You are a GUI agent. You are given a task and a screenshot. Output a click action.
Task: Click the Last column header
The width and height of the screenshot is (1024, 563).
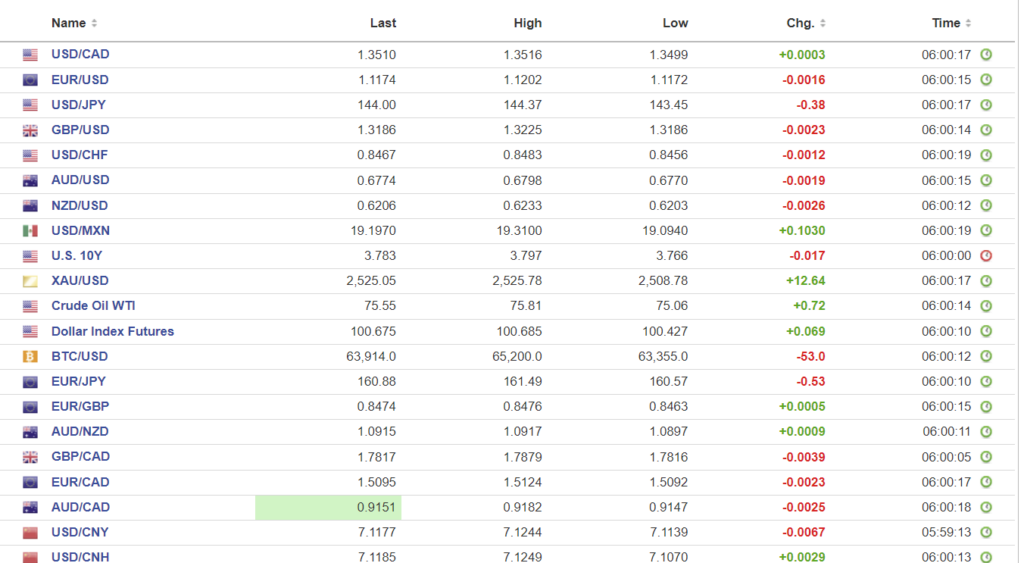382,23
